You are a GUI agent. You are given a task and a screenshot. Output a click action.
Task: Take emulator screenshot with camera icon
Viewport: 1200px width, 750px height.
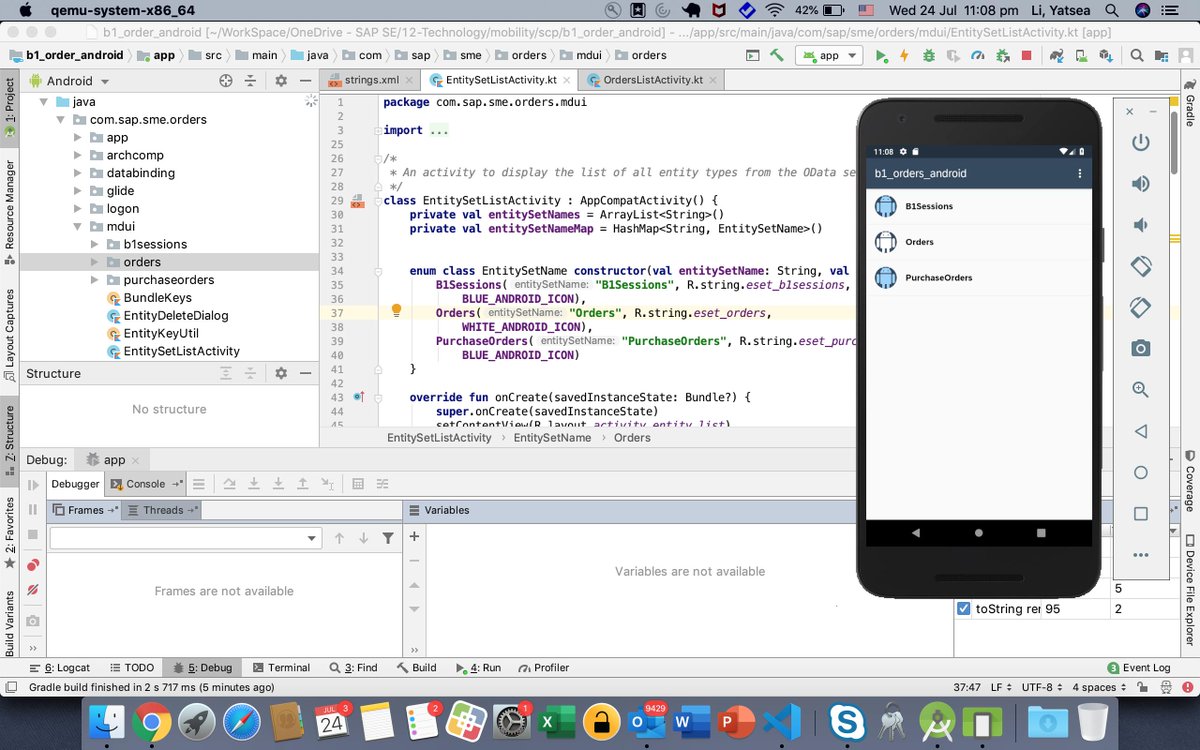(1141, 348)
